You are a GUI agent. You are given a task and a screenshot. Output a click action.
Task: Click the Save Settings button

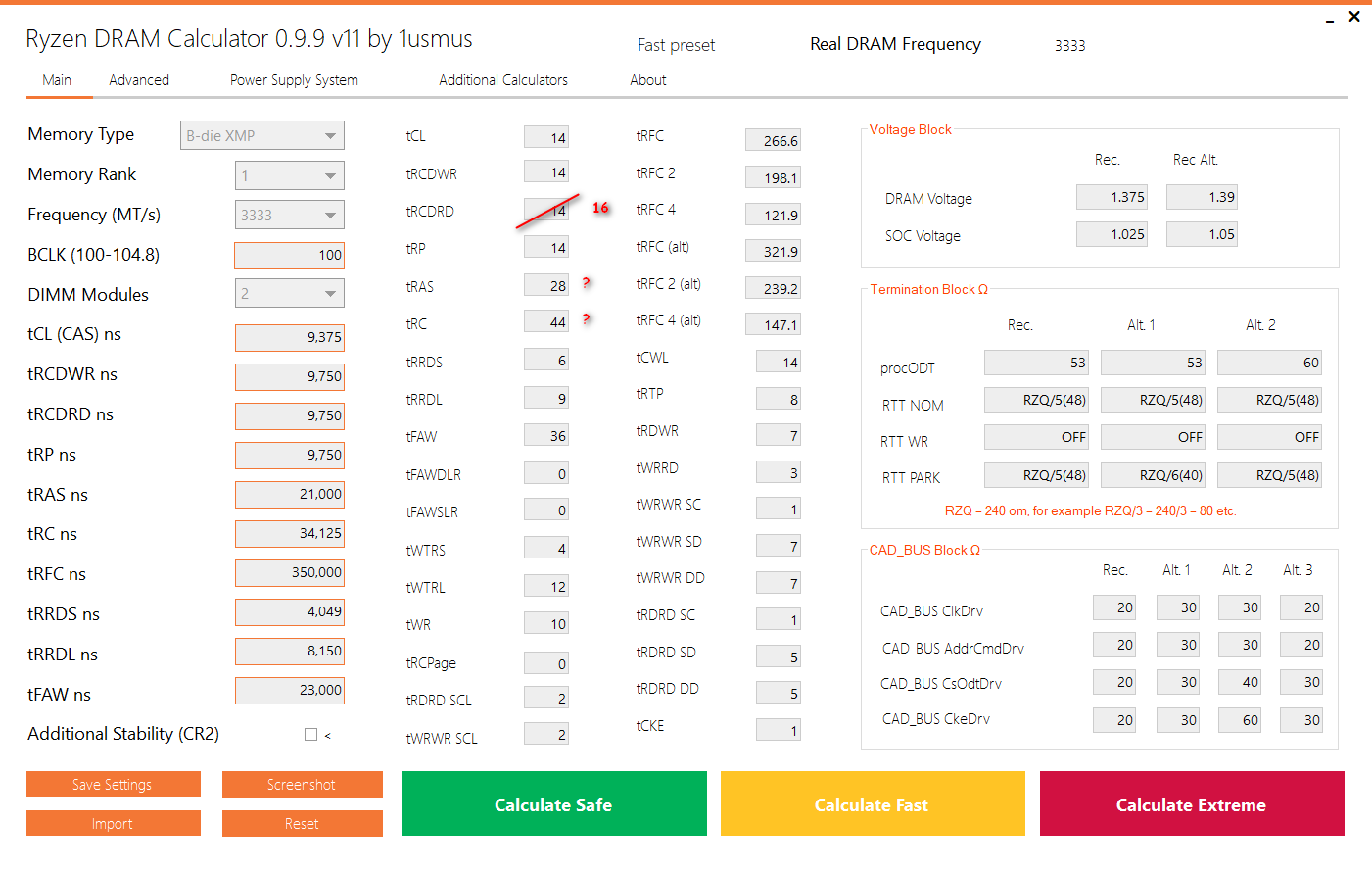click(x=113, y=785)
